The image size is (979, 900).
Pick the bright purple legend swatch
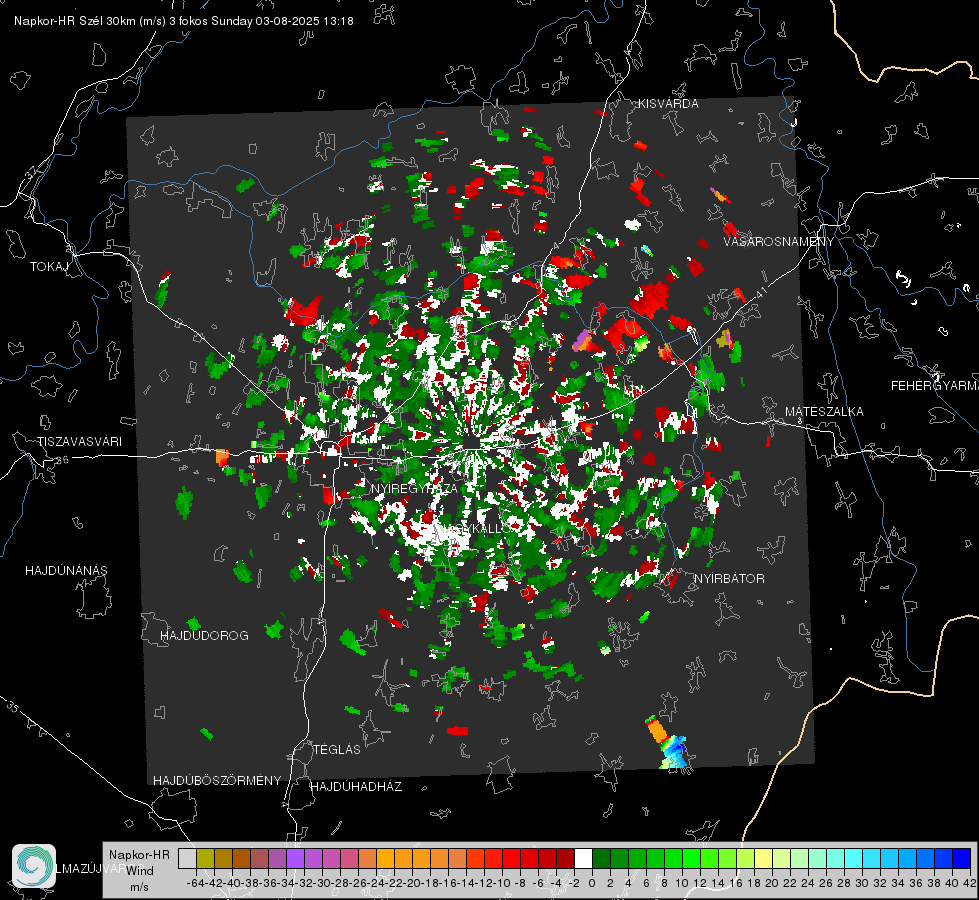(295, 858)
